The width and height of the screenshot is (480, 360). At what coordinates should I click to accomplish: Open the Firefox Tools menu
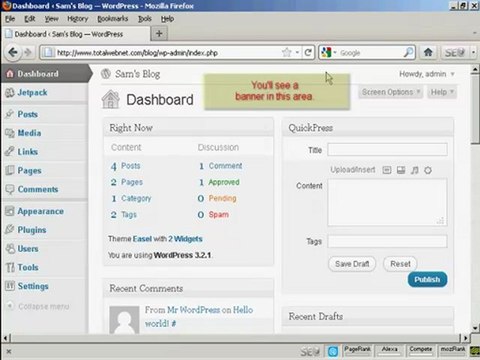(145, 19)
